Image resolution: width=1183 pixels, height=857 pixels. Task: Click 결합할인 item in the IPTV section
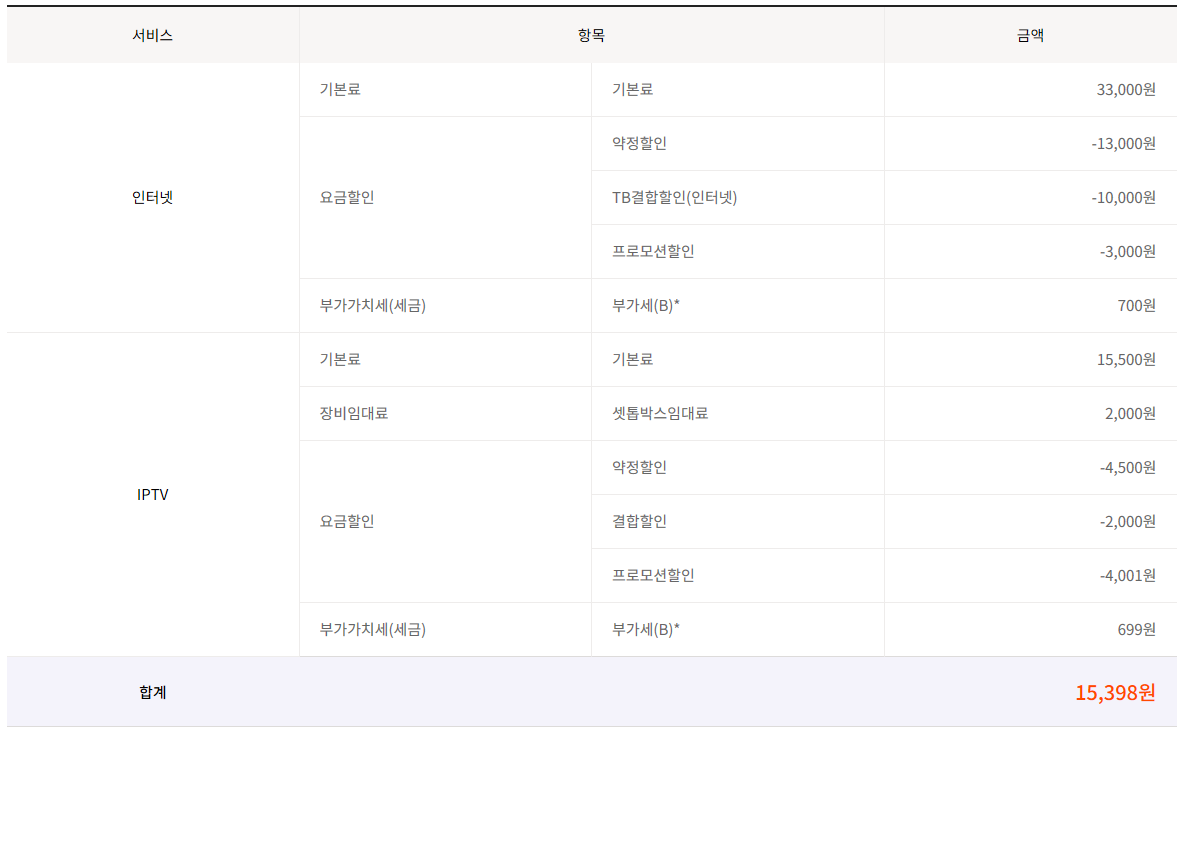tap(639, 521)
